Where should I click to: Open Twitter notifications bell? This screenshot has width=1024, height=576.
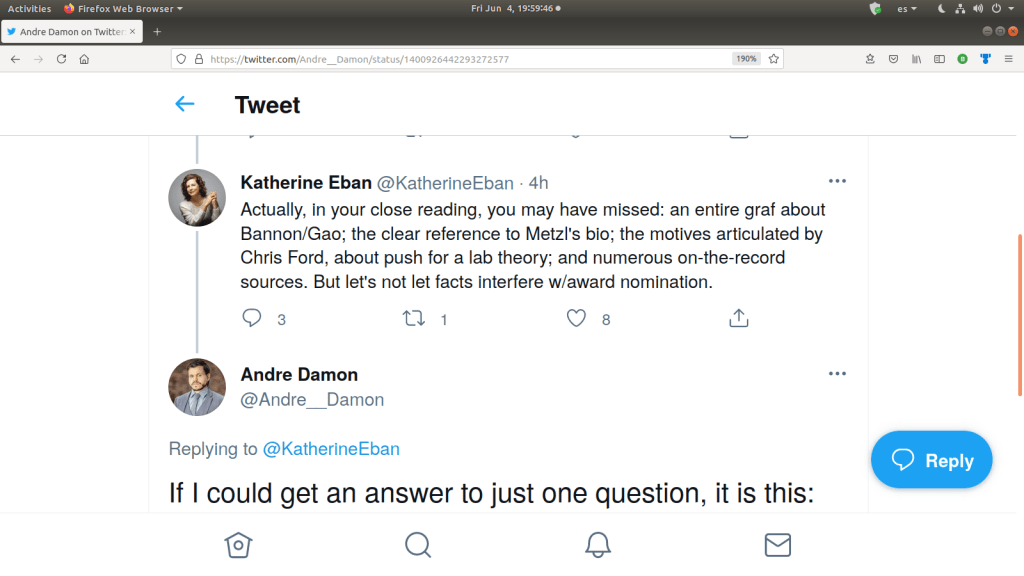click(598, 545)
